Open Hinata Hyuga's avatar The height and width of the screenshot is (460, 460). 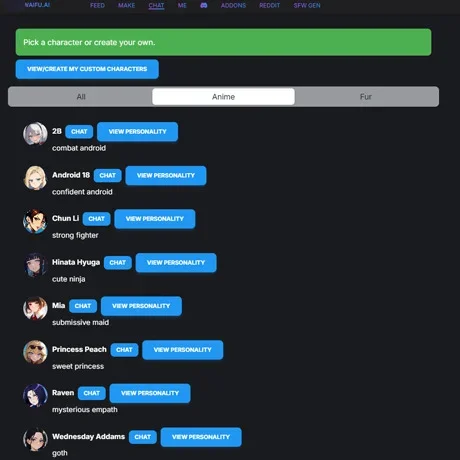[x=35, y=265]
